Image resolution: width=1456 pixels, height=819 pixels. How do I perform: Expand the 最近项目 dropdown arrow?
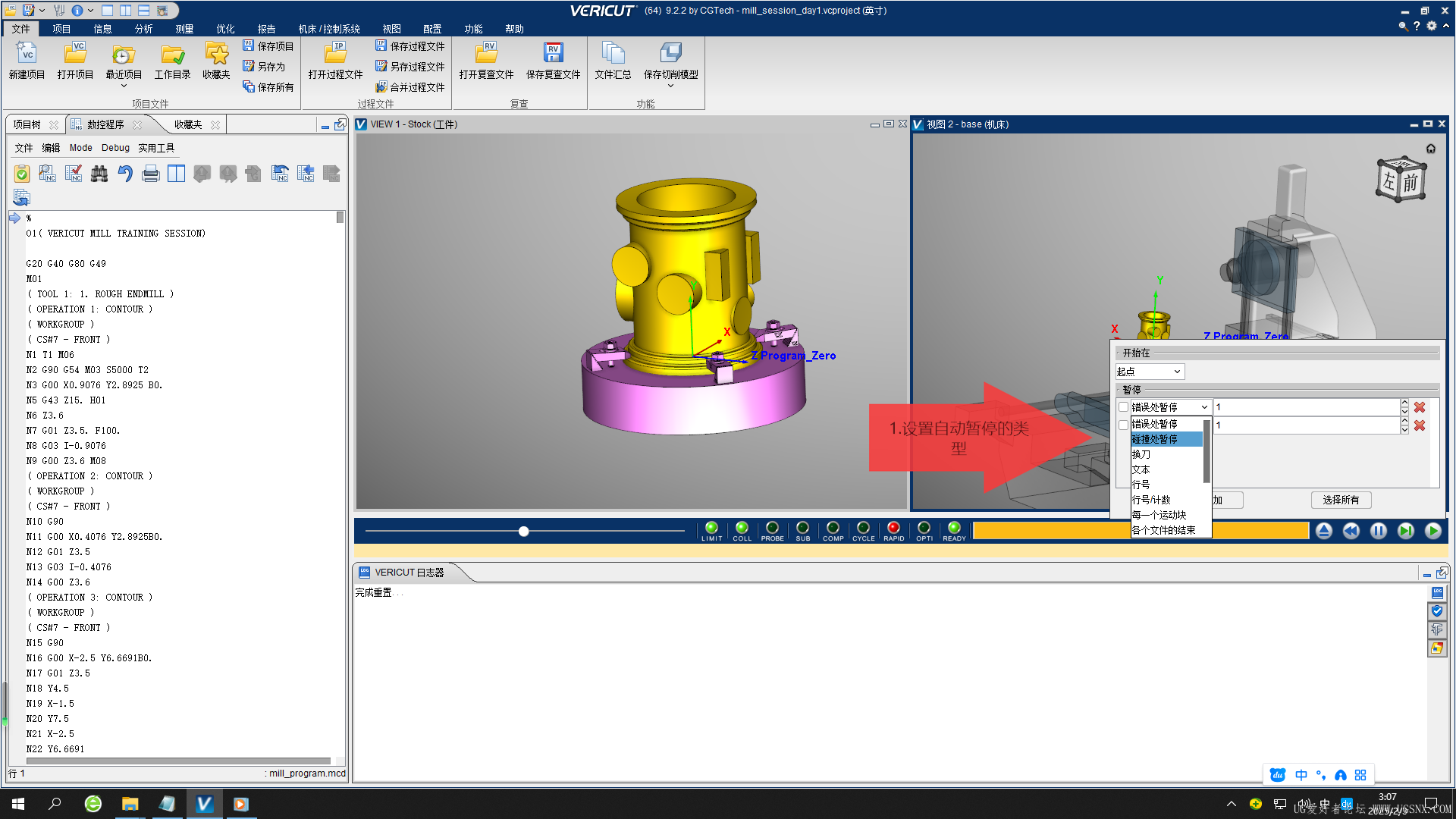point(124,86)
